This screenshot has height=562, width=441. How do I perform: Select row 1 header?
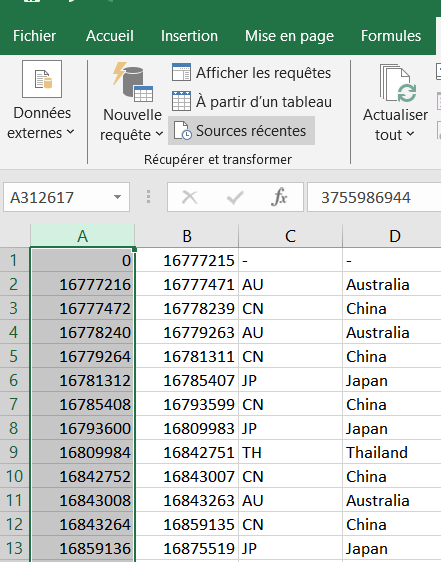pos(14,260)
